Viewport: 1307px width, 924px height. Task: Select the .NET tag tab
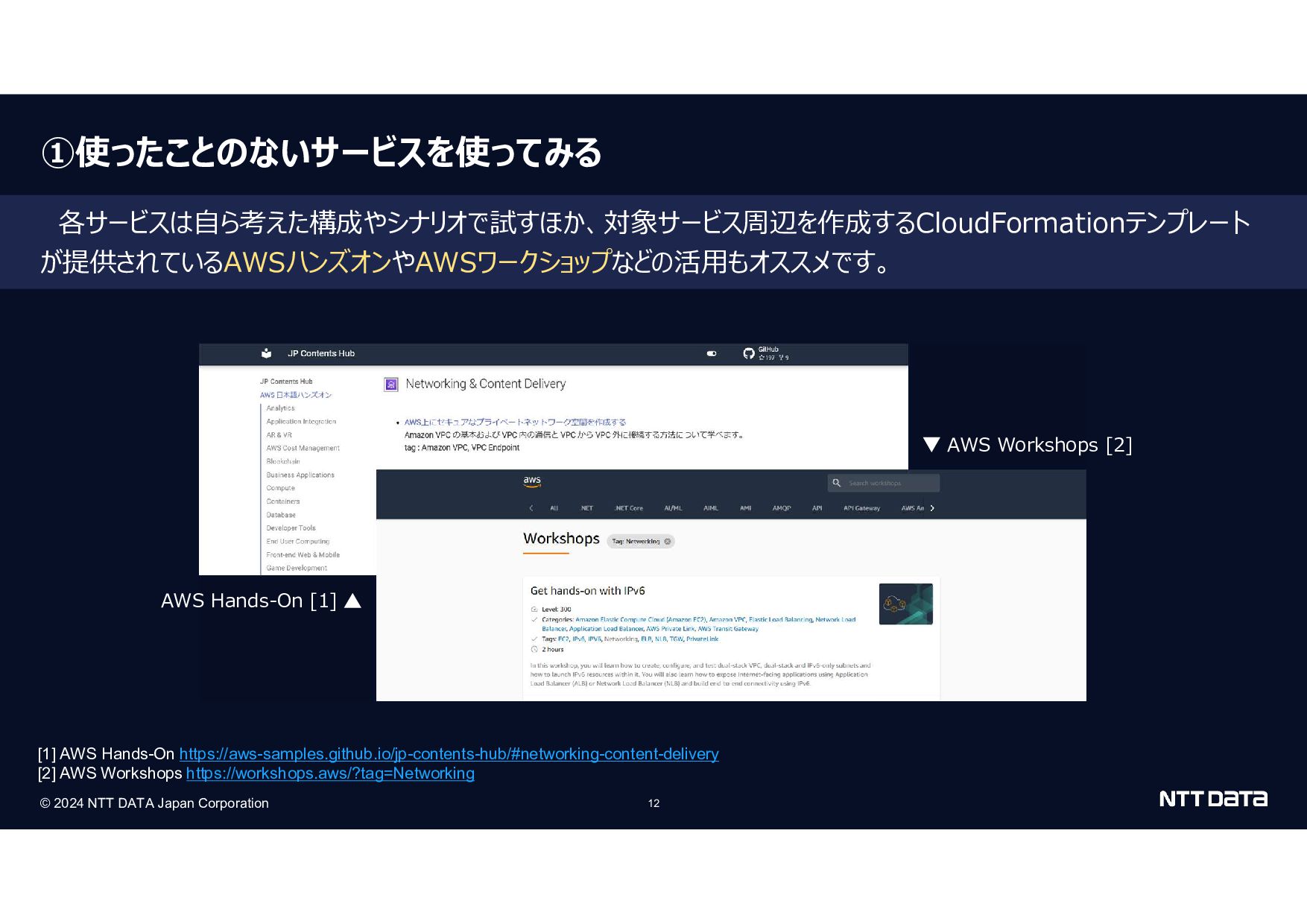[x=586, y=508]
